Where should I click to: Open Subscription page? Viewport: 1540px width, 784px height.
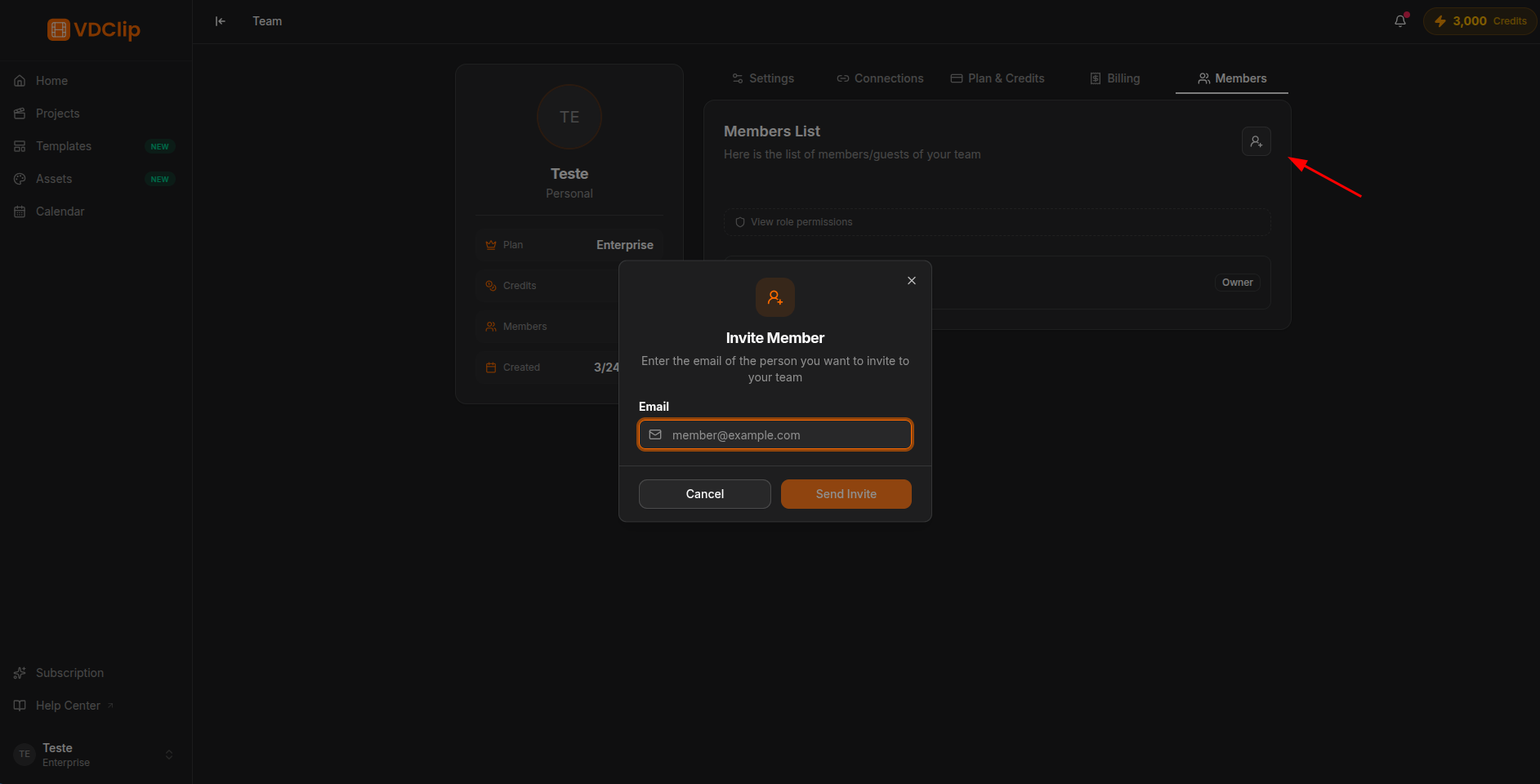pos(96,673)
